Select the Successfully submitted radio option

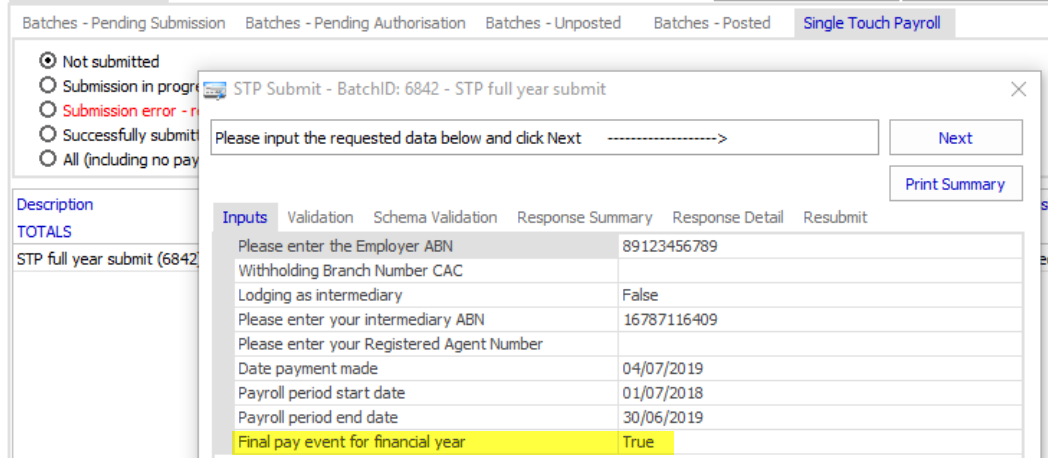[x=48, y=134]
